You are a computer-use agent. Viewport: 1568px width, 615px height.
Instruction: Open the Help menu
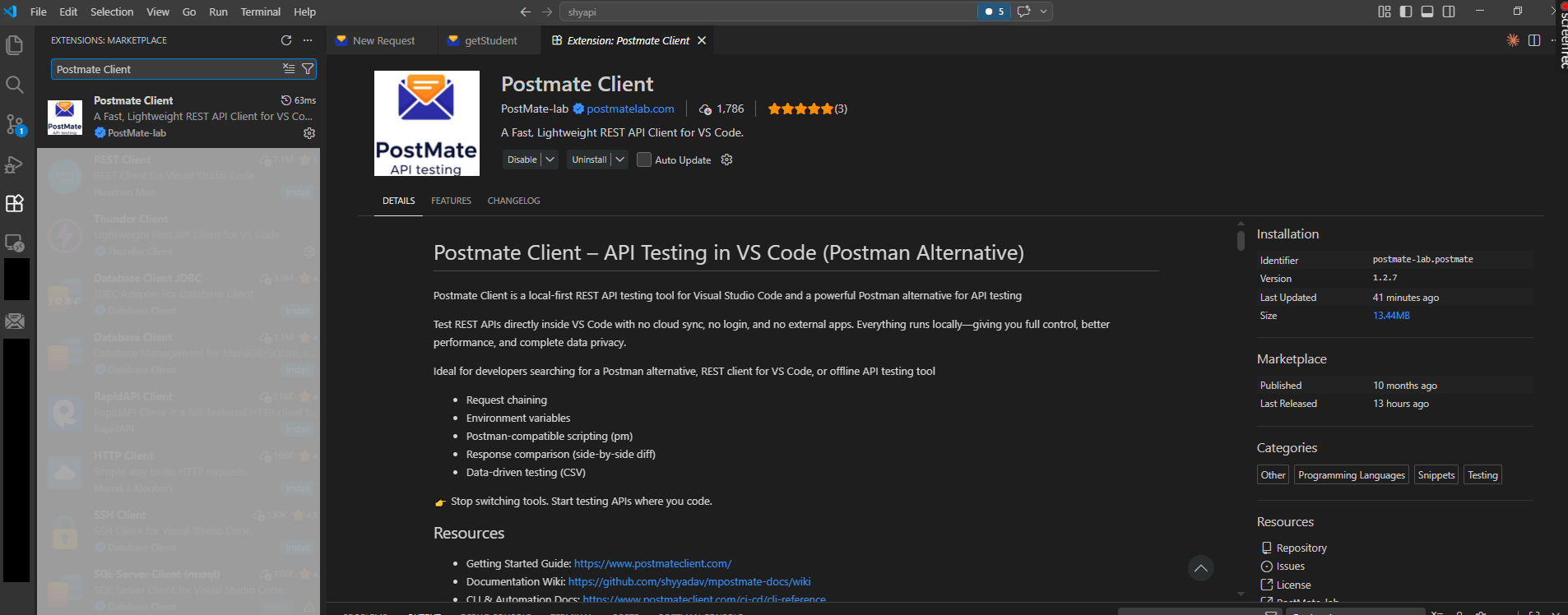(x=305, y=12)
